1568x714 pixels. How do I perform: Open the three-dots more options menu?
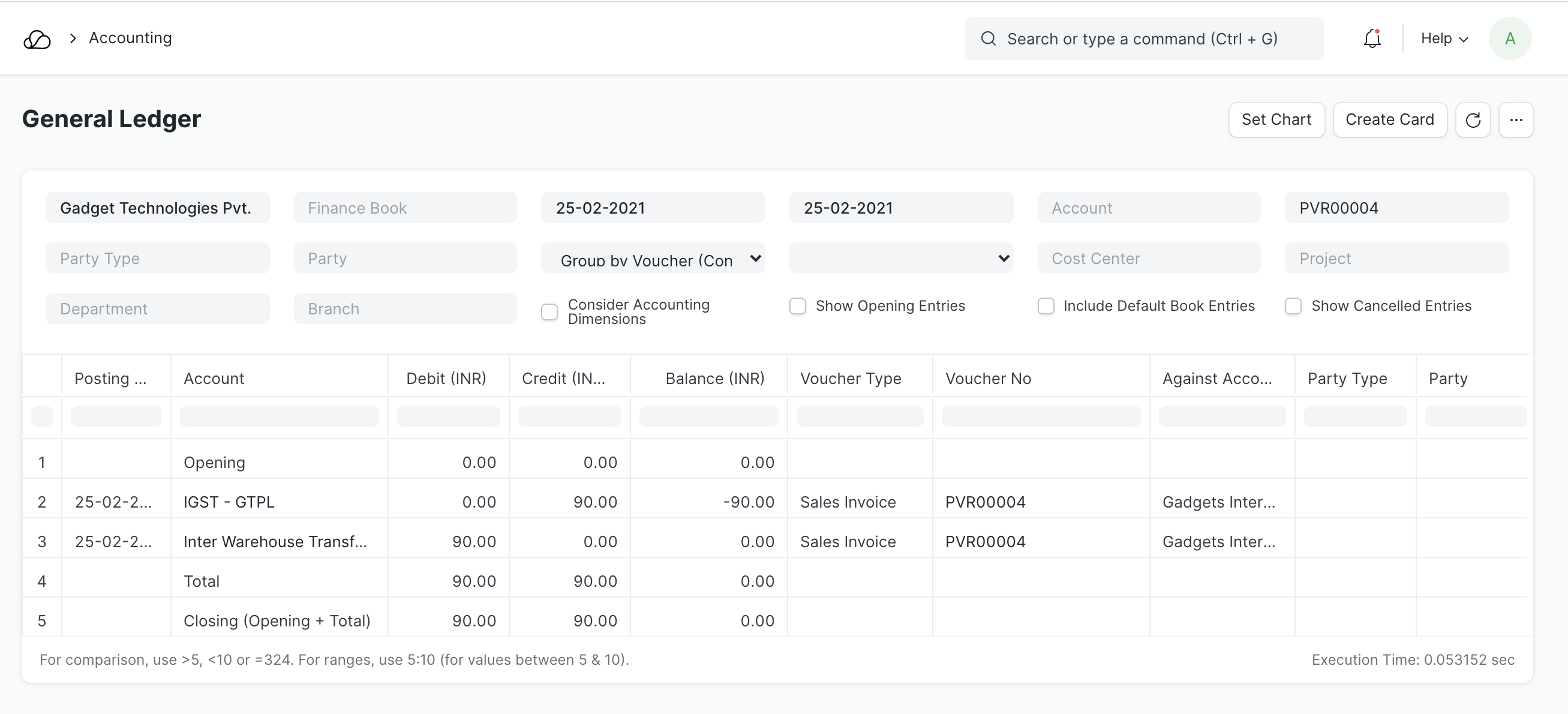[1516, 120]
